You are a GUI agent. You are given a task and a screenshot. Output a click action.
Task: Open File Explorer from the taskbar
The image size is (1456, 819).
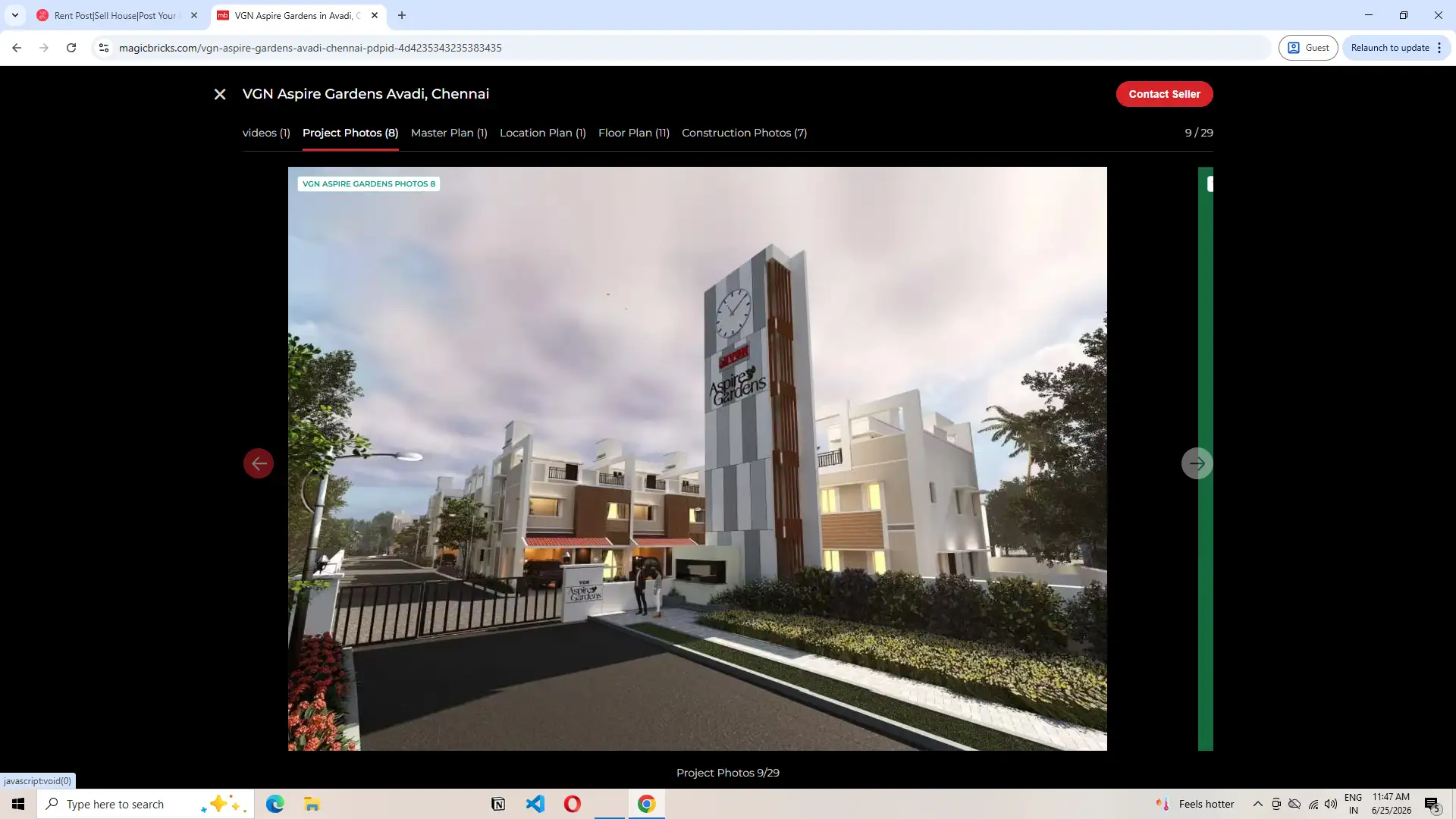click(x=312, y=804)
